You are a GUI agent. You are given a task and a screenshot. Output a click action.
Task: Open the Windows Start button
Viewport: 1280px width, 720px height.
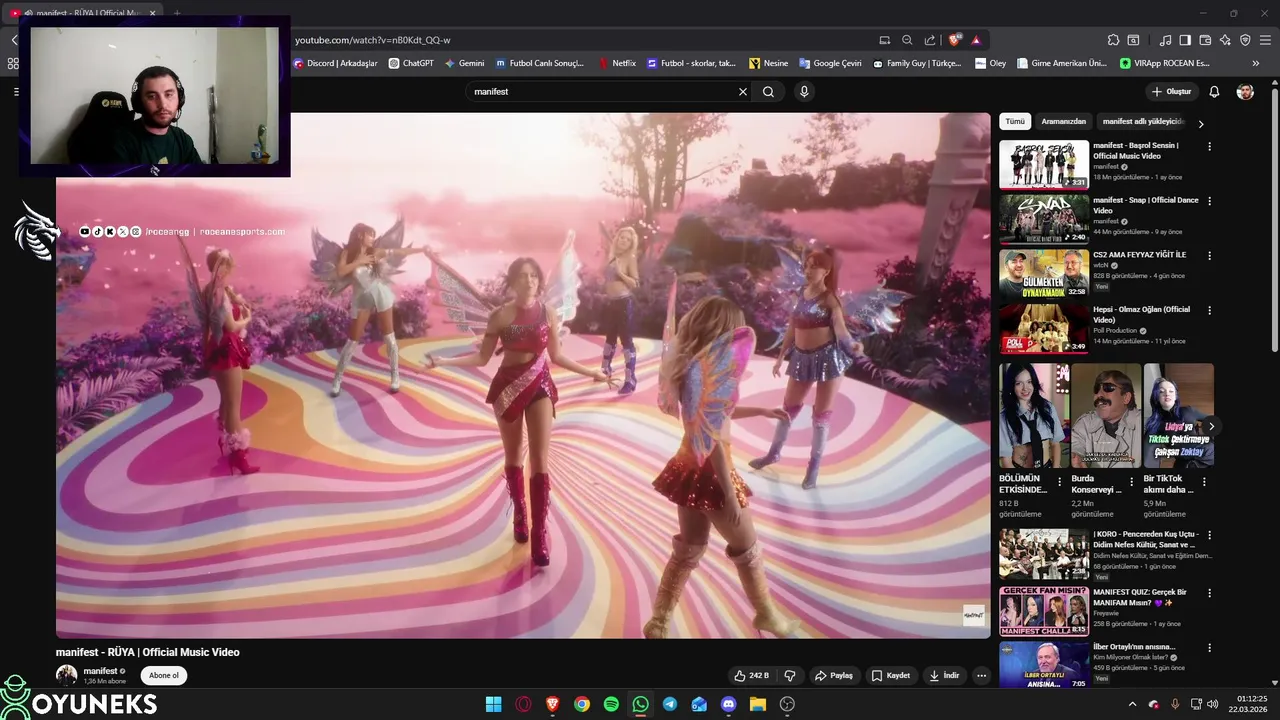pyautogui.click(x=493, y=704)
